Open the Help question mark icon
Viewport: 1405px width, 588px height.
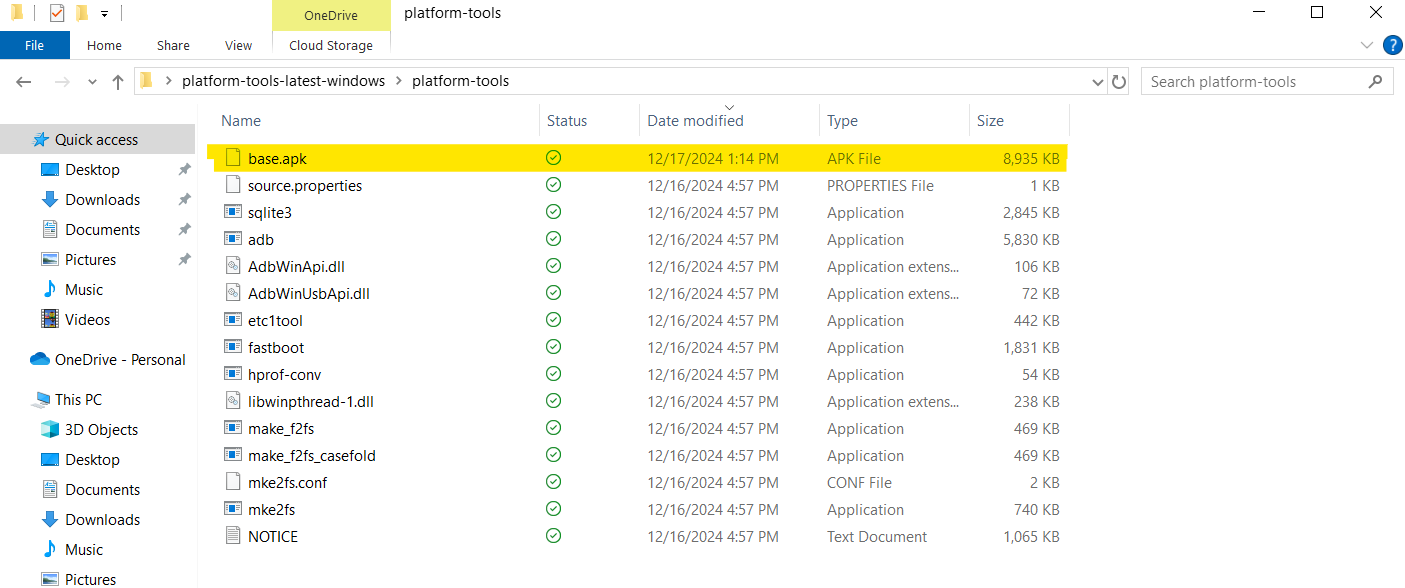pos(1392,45)
